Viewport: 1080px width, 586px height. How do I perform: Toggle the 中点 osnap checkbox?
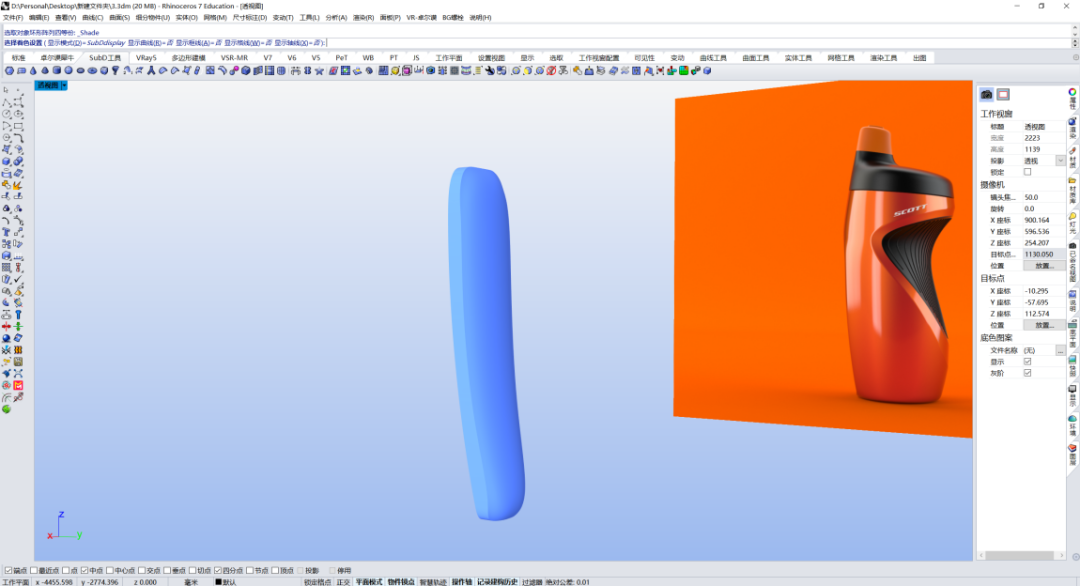click(x=85, y=571)
